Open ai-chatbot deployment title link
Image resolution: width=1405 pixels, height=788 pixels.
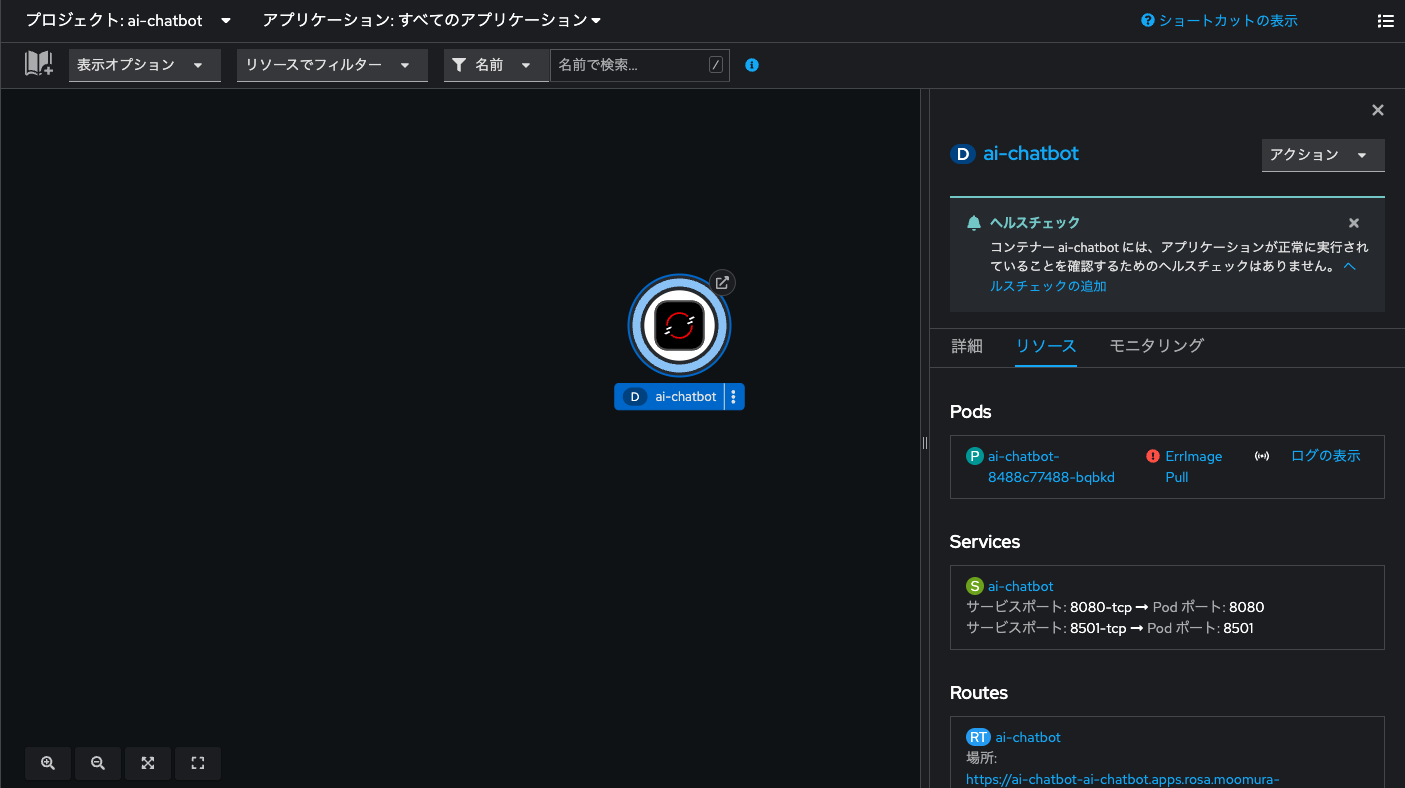coord(1031,154)
